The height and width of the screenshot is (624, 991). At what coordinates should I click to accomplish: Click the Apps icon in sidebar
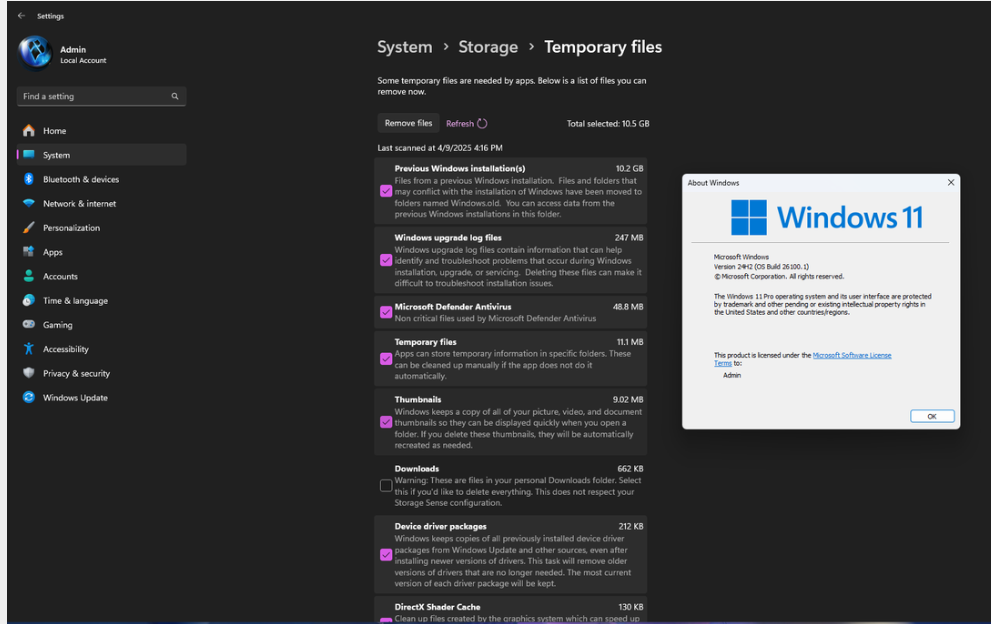click(x=28, y=252)
